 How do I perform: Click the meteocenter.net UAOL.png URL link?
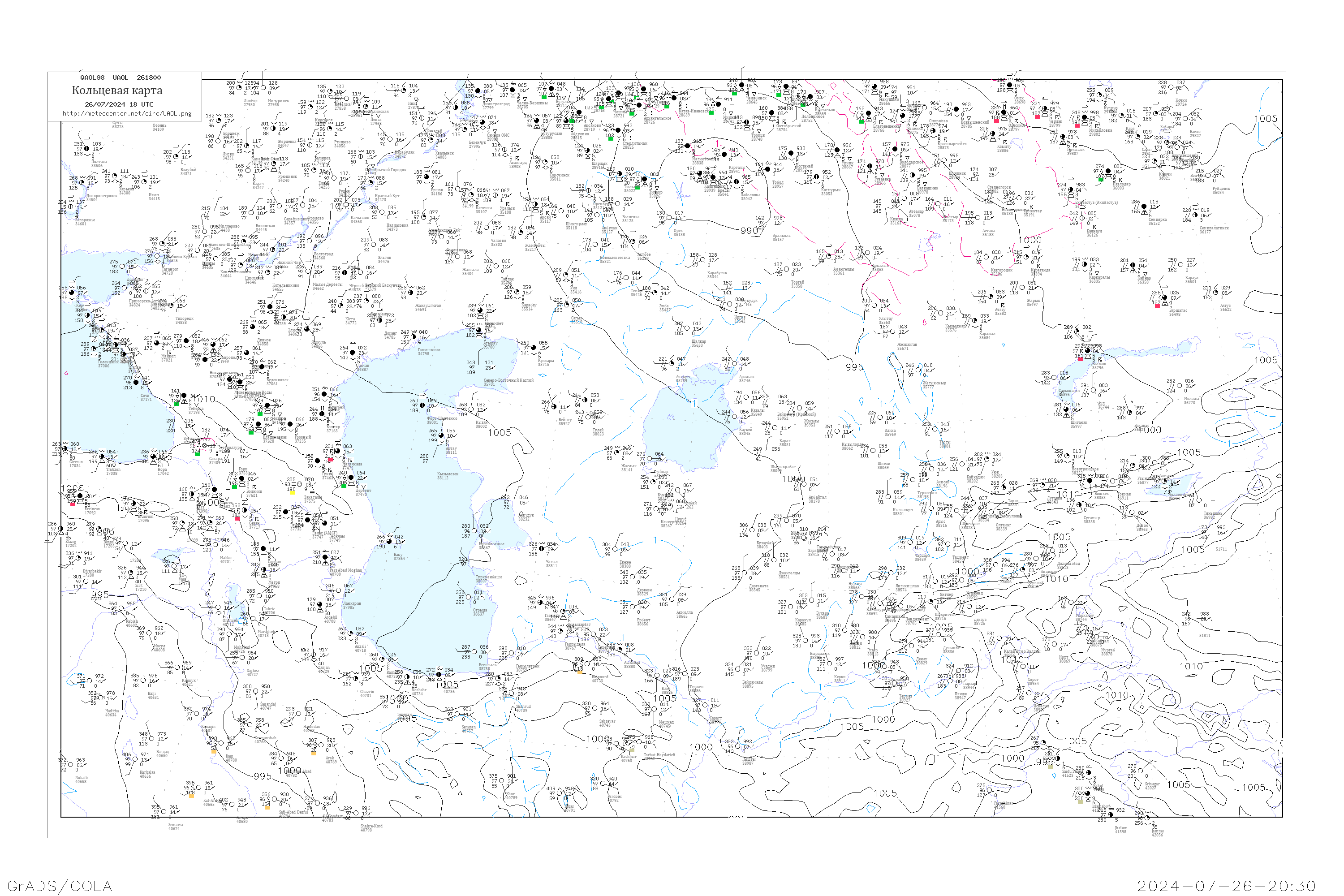[127, 114]
